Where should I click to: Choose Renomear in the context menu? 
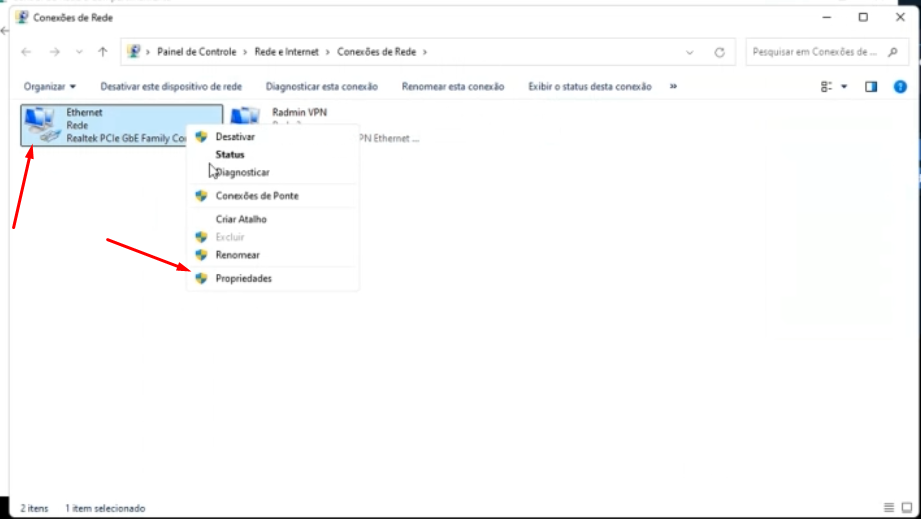238,255
